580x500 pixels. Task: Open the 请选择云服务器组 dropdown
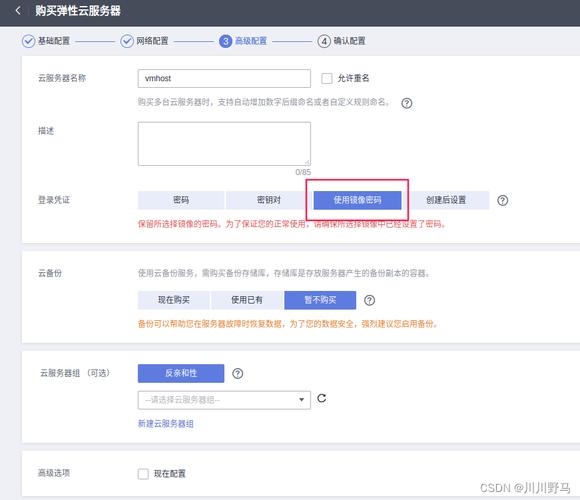coord(224,400)
